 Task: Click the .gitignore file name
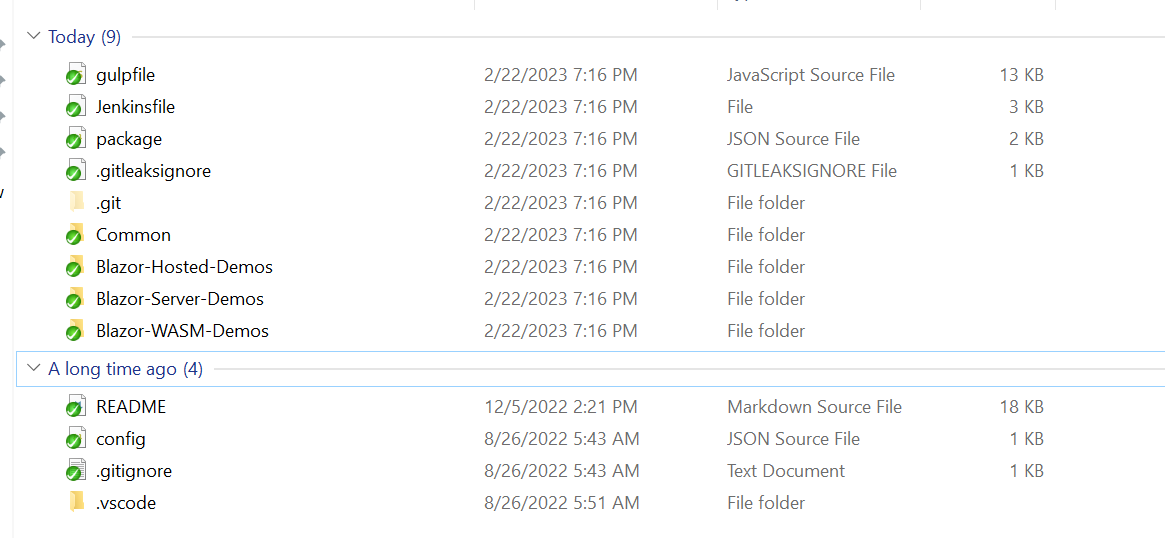pyautogui.click(x=134, y=471)
